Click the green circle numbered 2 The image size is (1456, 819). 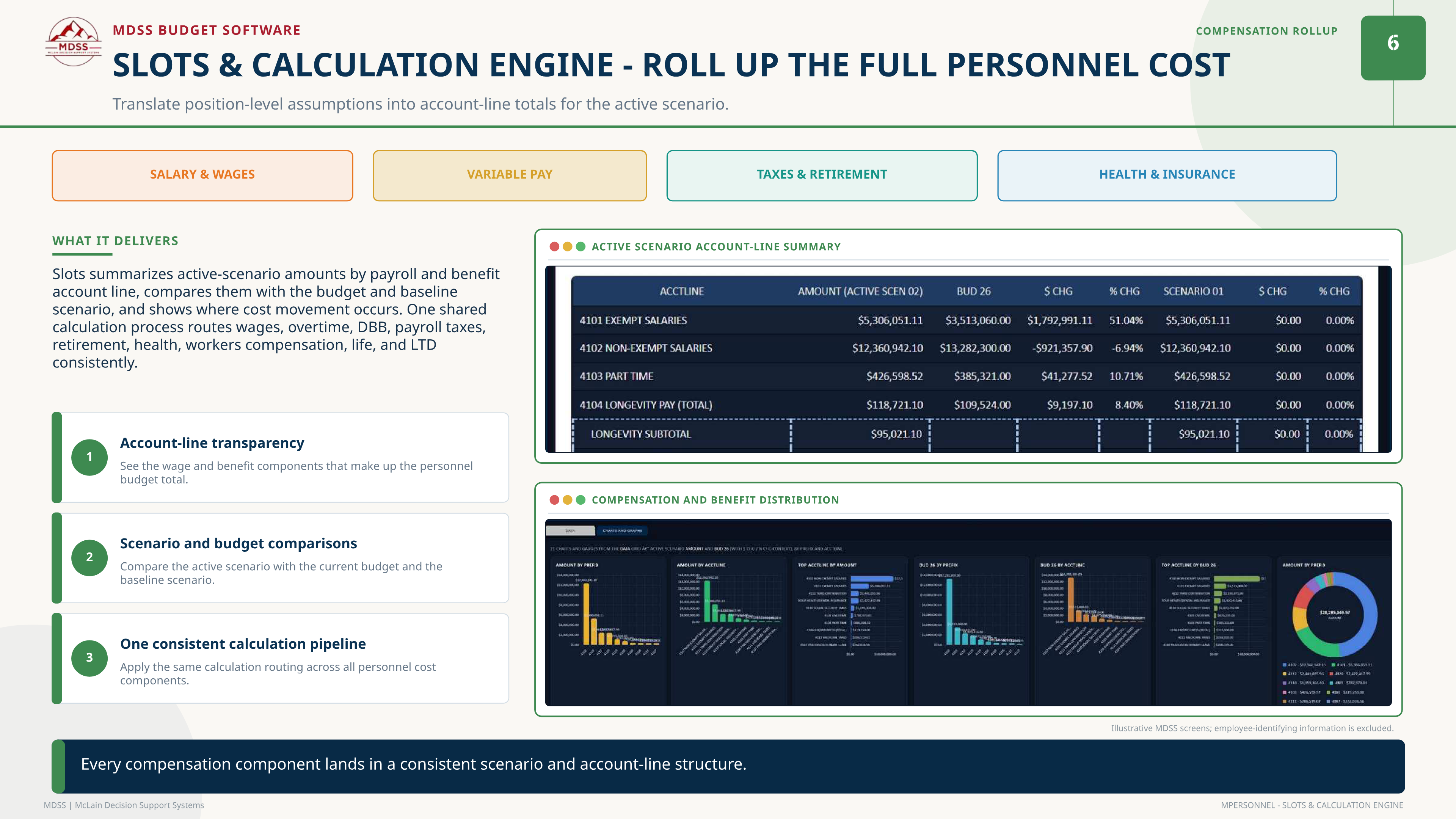(x=89, y=557)
